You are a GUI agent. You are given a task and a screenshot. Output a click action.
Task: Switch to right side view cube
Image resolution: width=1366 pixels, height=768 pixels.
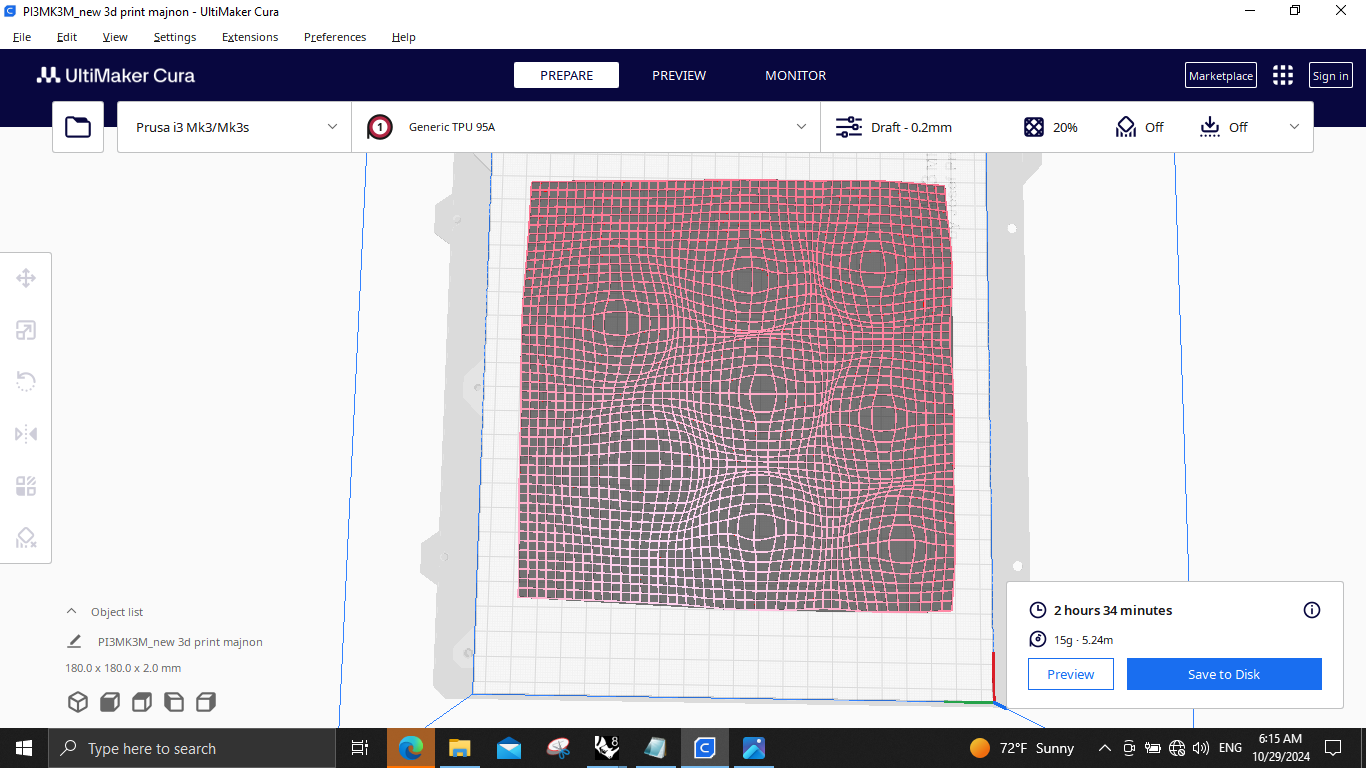[x=206, y=702]
